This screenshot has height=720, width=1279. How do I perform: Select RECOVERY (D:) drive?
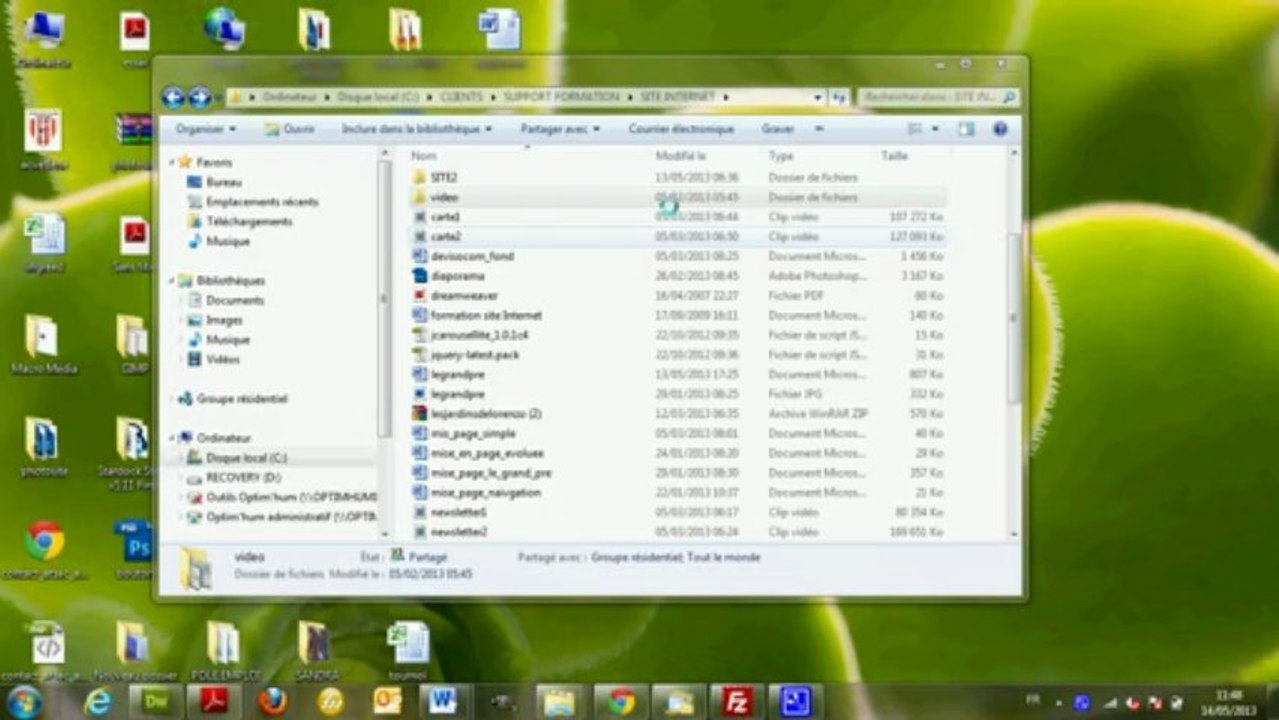243,477
